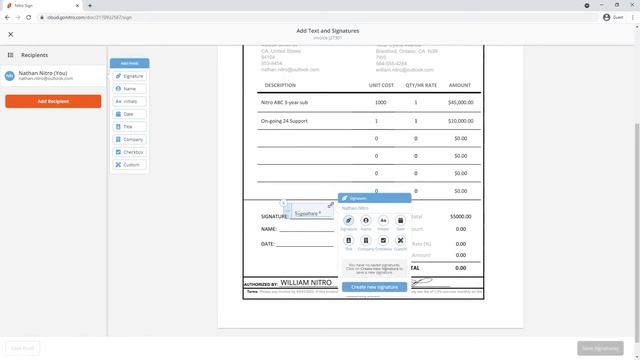Select Initials type icon in field popup
This screenshot has width=640, height=360.
tap(383, 220)
